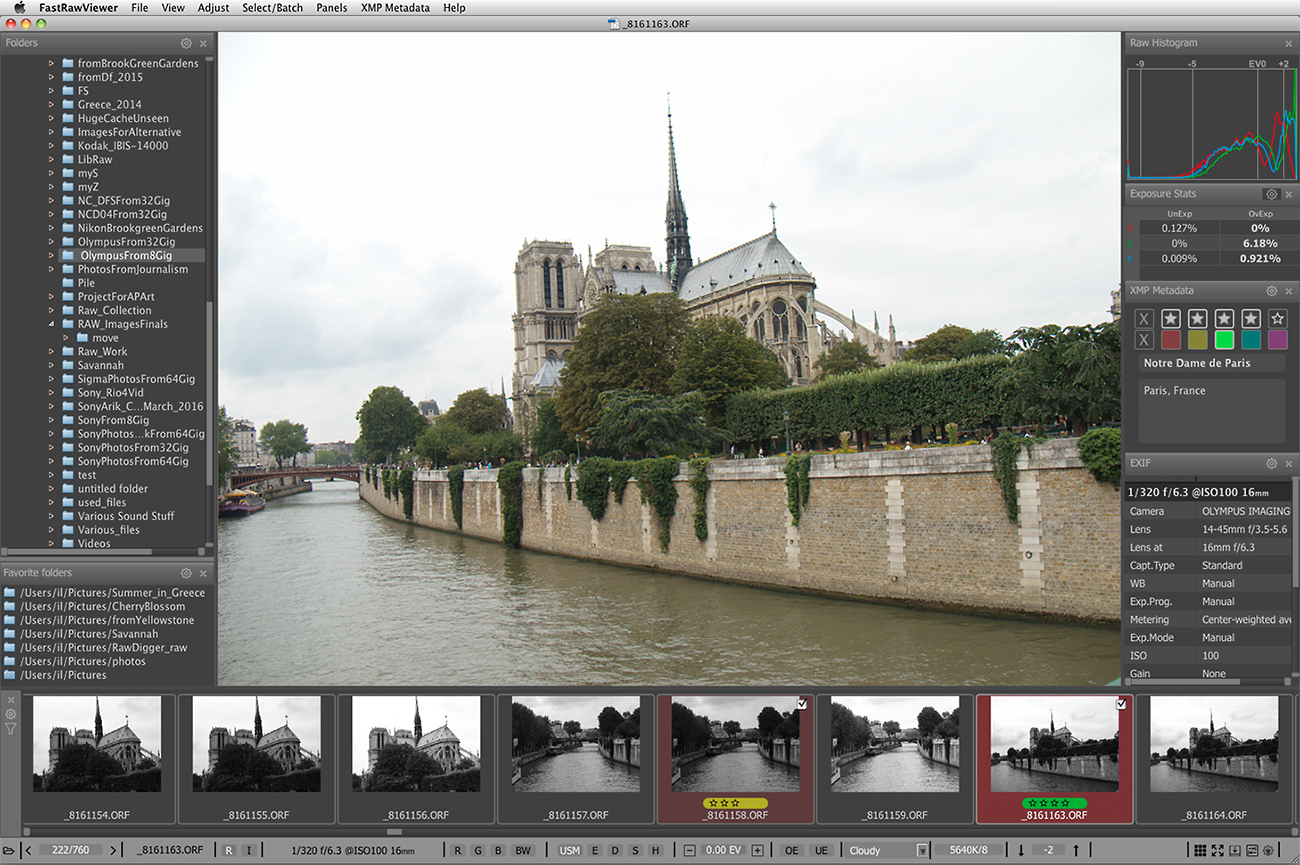This screenshot has height=865, width=1300.
Task: Expand the Raw_Collection folder arrow
Action: 52,310
